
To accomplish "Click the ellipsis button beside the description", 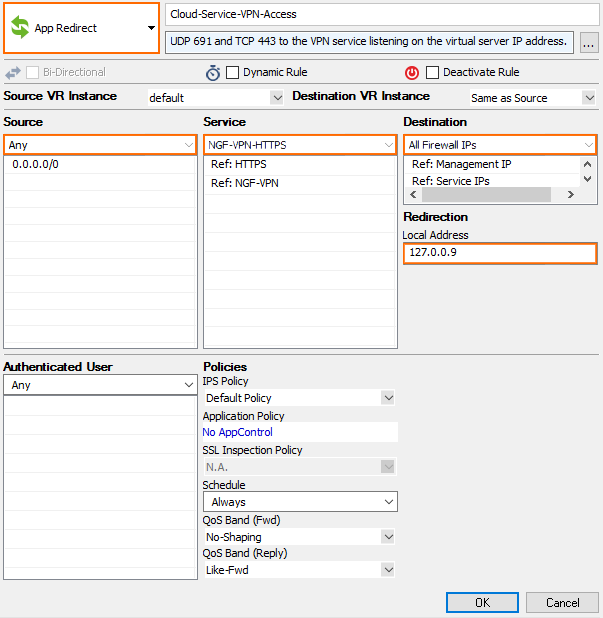I will pyautogui.click(x=589, y=43).
